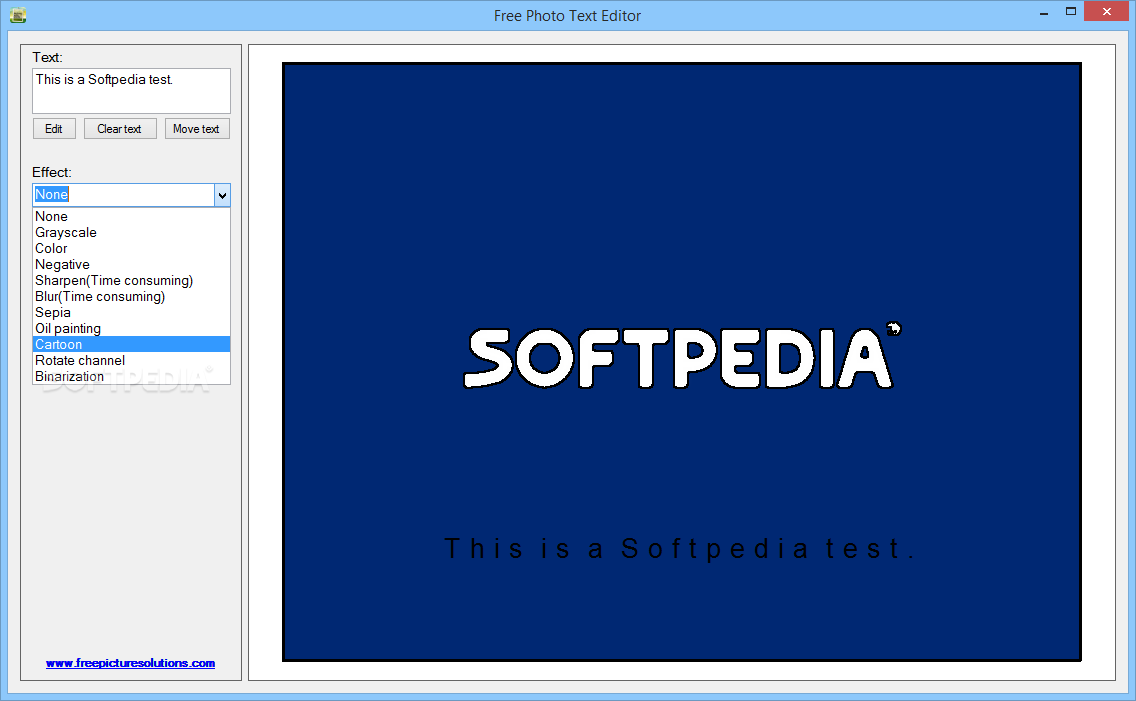The image size is (1136, 701).
Task: Maximize the Free Photo Text Editor window
Action: (x=1071, y=12)
